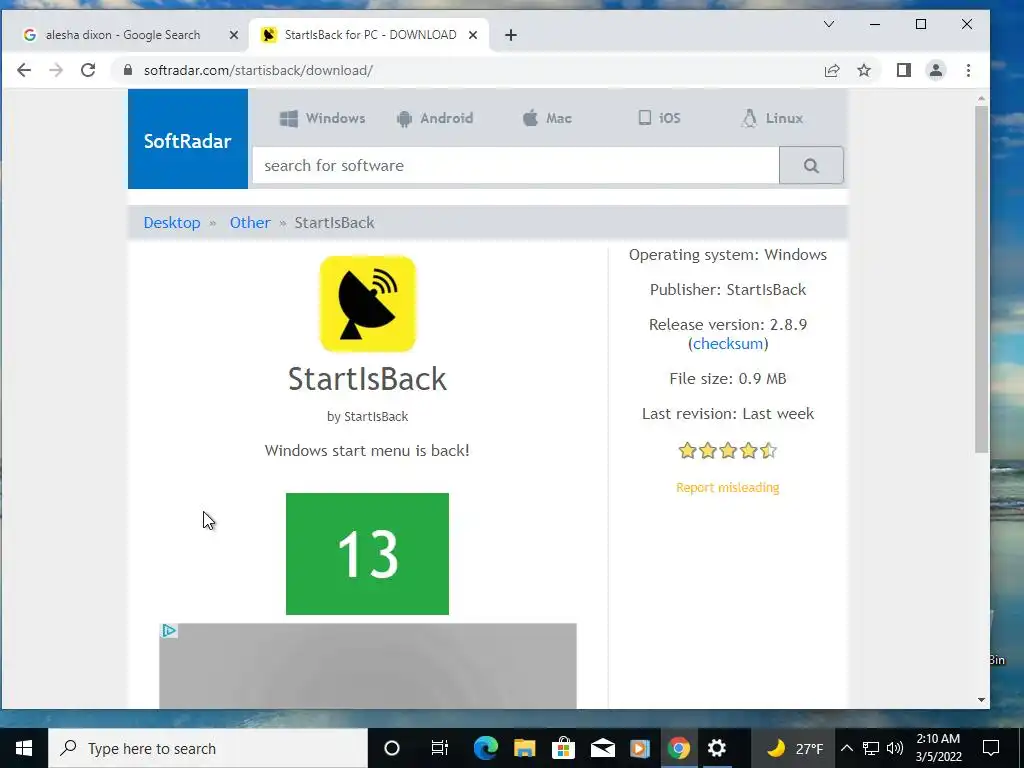
Task: Click the StartIsBack satellite dish icon
Action: (x=368, y=304)
